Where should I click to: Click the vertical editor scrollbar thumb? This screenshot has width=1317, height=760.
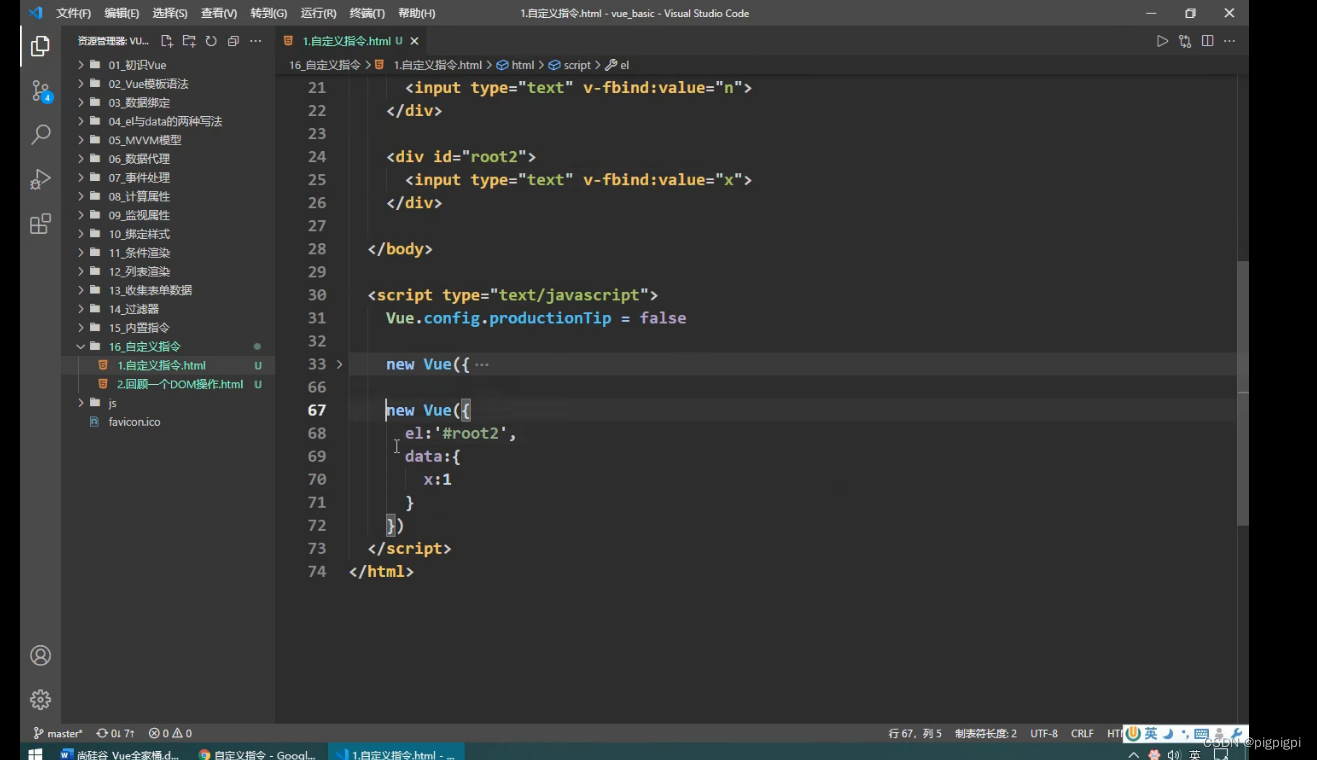coord(1243,393)
